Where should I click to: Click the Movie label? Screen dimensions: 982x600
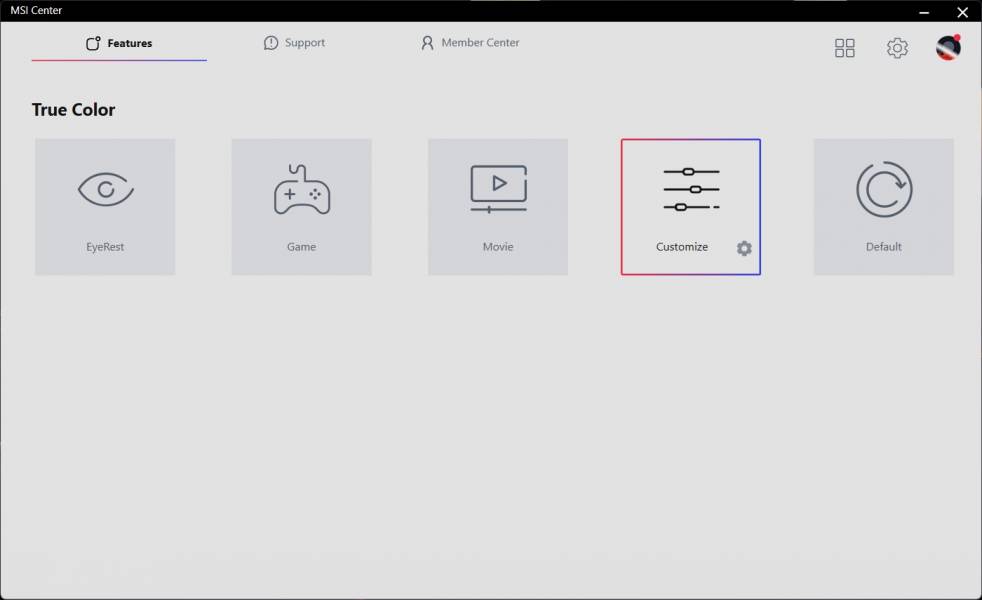(x=498, y=247)
